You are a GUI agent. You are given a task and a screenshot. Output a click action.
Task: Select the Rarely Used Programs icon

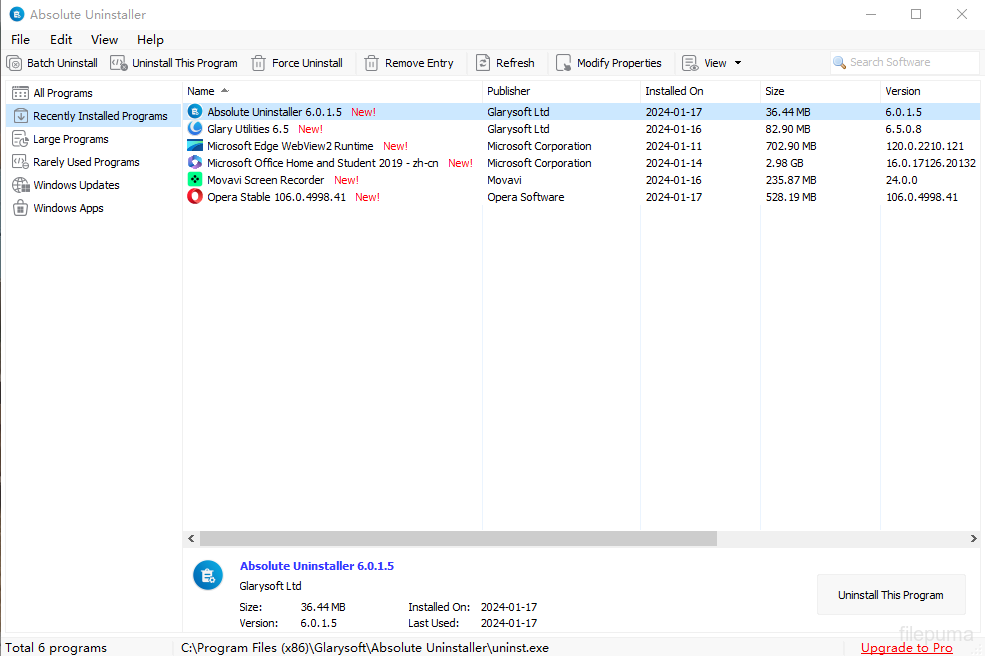(20, 162)
